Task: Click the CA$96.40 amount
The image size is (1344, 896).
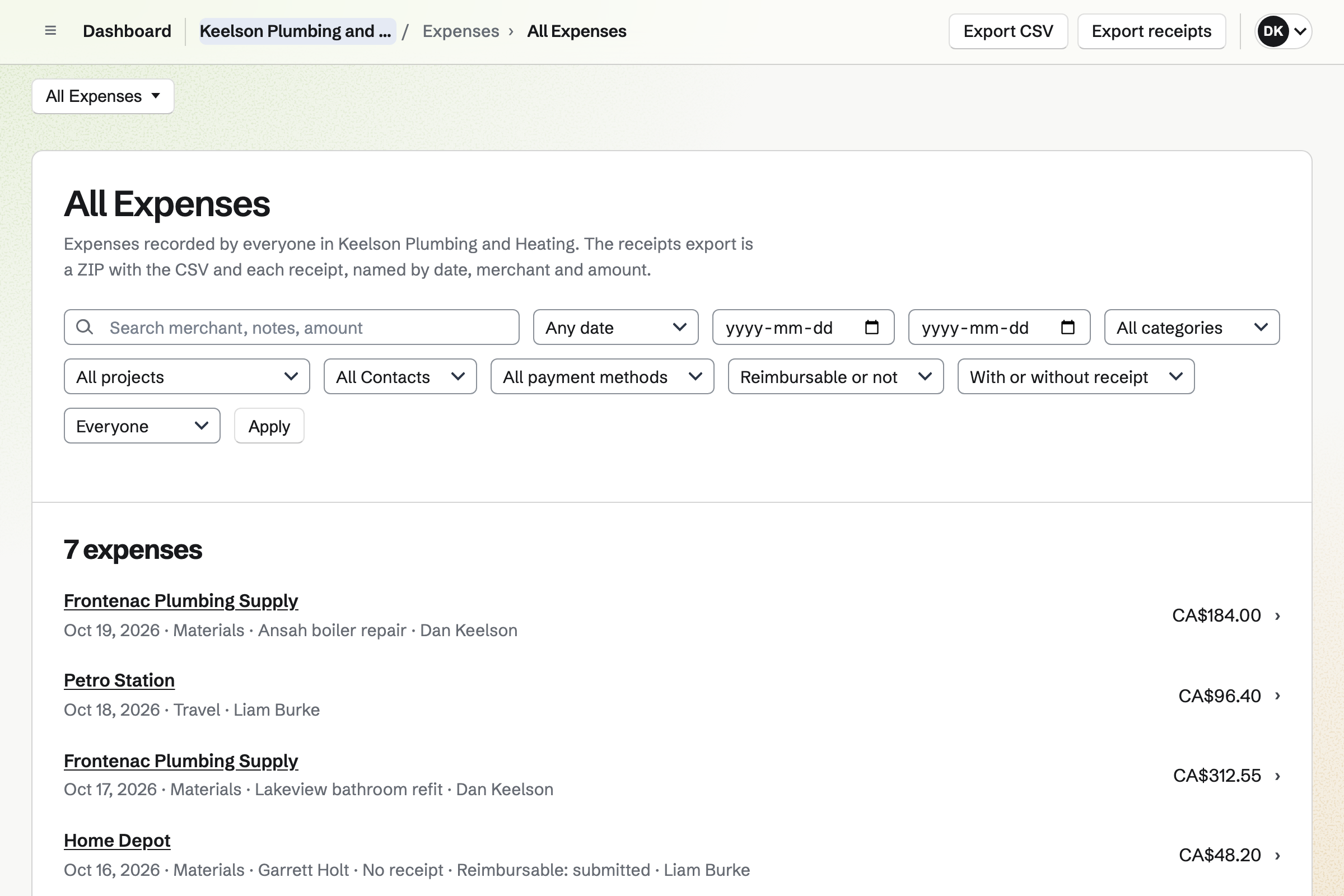Action: tap(1220, 696)
